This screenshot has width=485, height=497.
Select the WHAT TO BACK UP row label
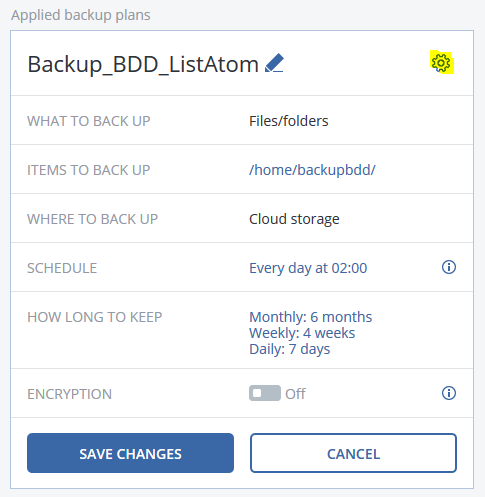pyautogui.click(x=89, y=121)
